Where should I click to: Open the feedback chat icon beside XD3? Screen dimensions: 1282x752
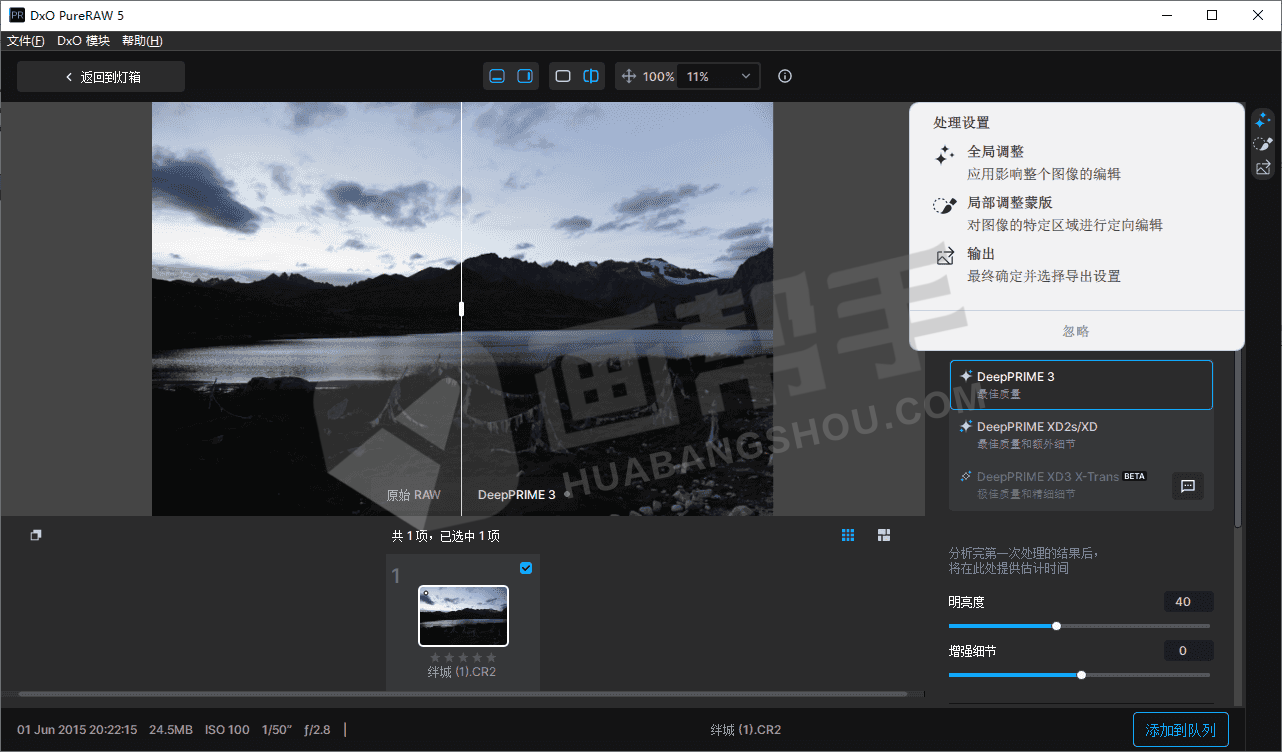(x=1188, y=486)
